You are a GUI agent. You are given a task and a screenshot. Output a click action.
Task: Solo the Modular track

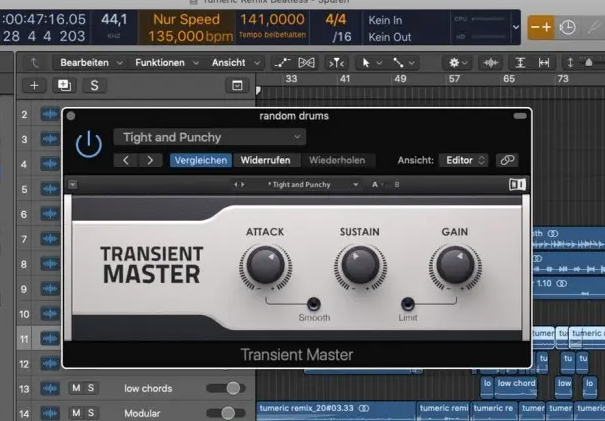click(91, 413)
